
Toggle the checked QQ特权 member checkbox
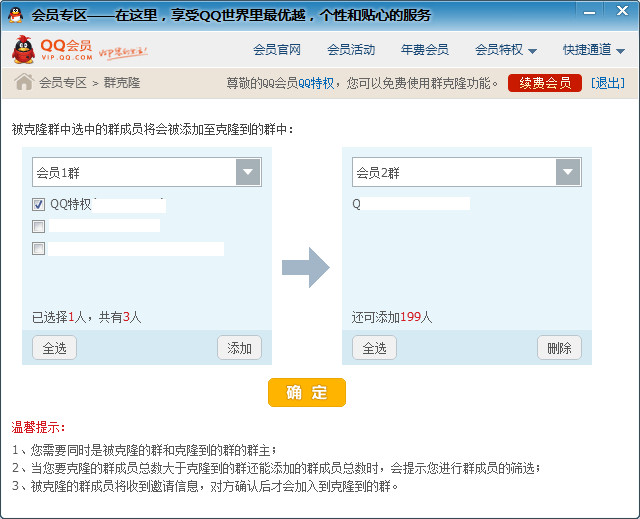point(39,204)
